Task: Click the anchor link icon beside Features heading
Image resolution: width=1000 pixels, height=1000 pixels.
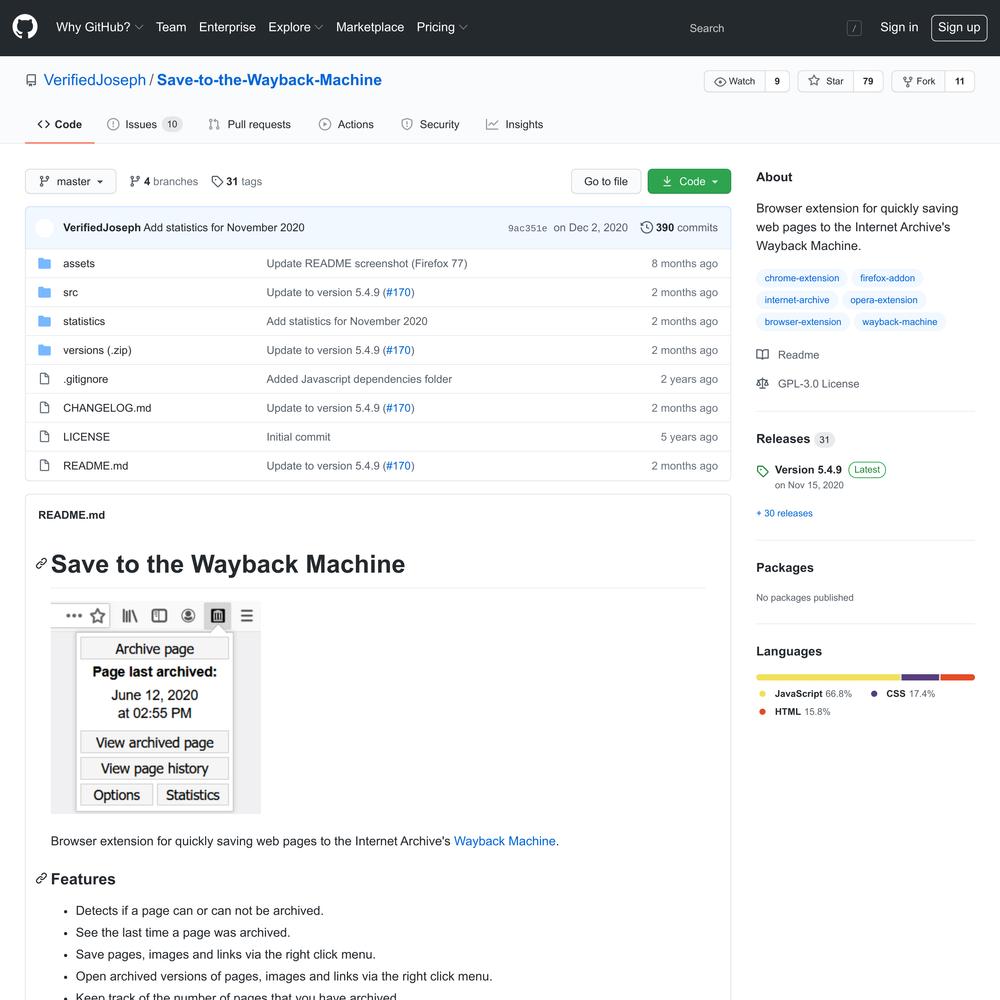Action: (x=41, y=879)
